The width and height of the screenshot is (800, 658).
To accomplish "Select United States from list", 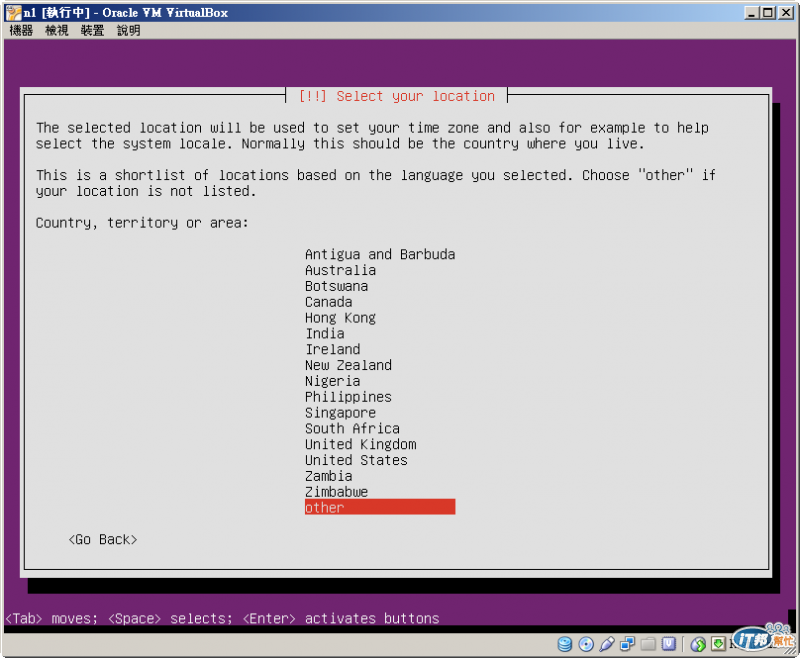I will 356,460.
